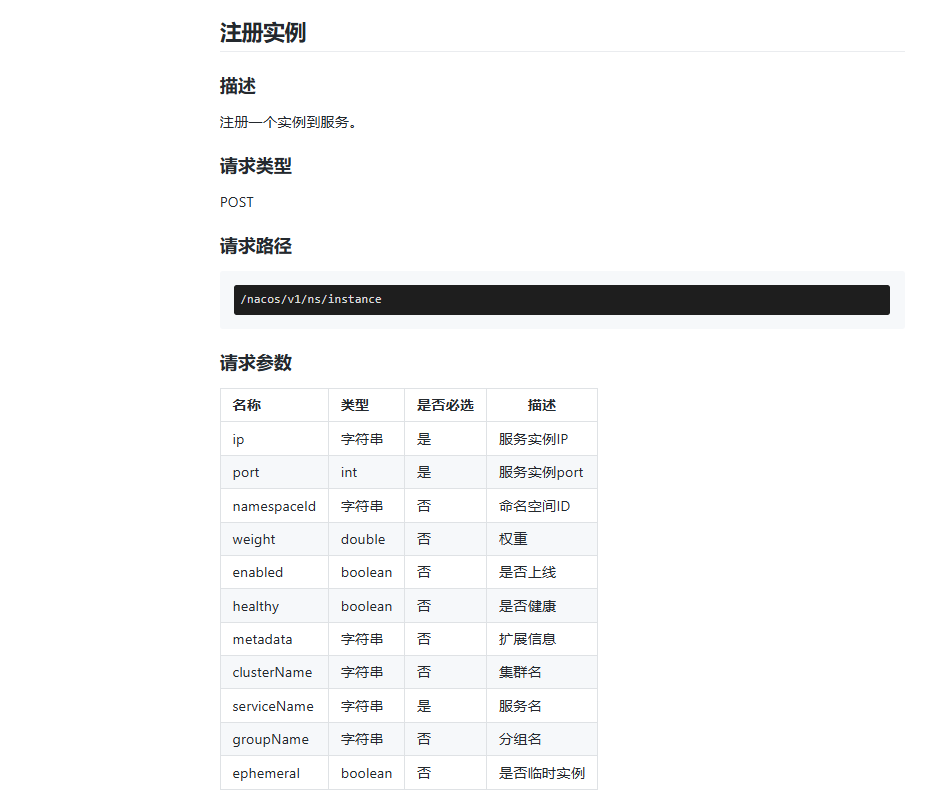930x795 pixels.
Task: Click boolean type in the enabled row
Action: pos(367,573)
